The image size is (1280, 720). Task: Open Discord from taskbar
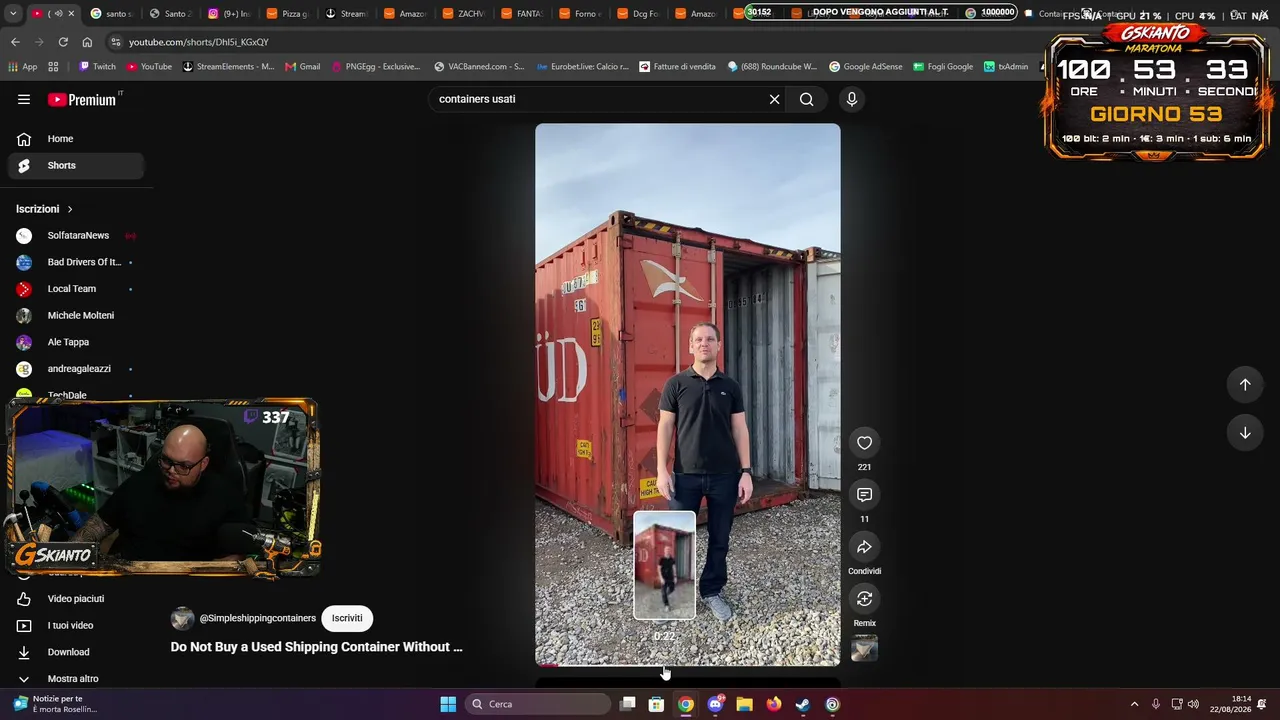coord(715,704)
